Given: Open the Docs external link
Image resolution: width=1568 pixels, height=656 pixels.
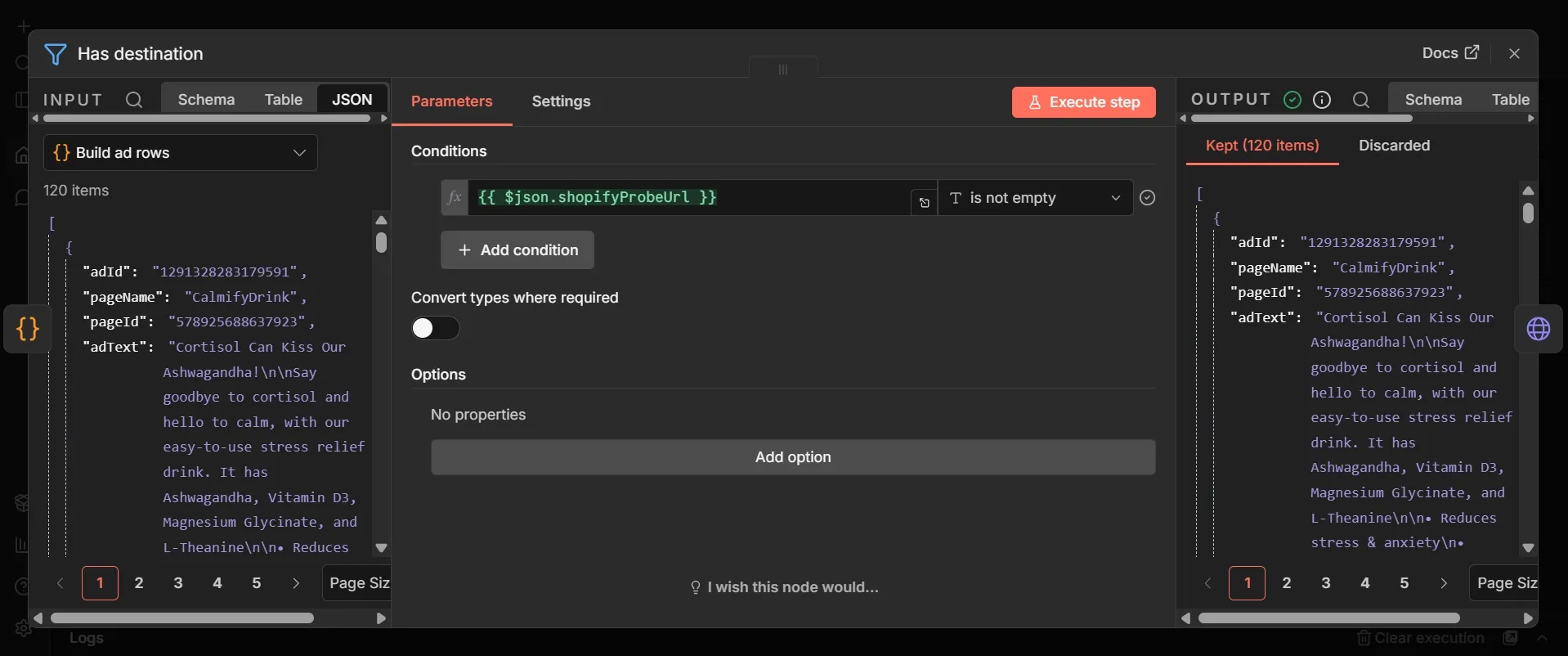Looking at the screenshot, I should (1450, 53).
